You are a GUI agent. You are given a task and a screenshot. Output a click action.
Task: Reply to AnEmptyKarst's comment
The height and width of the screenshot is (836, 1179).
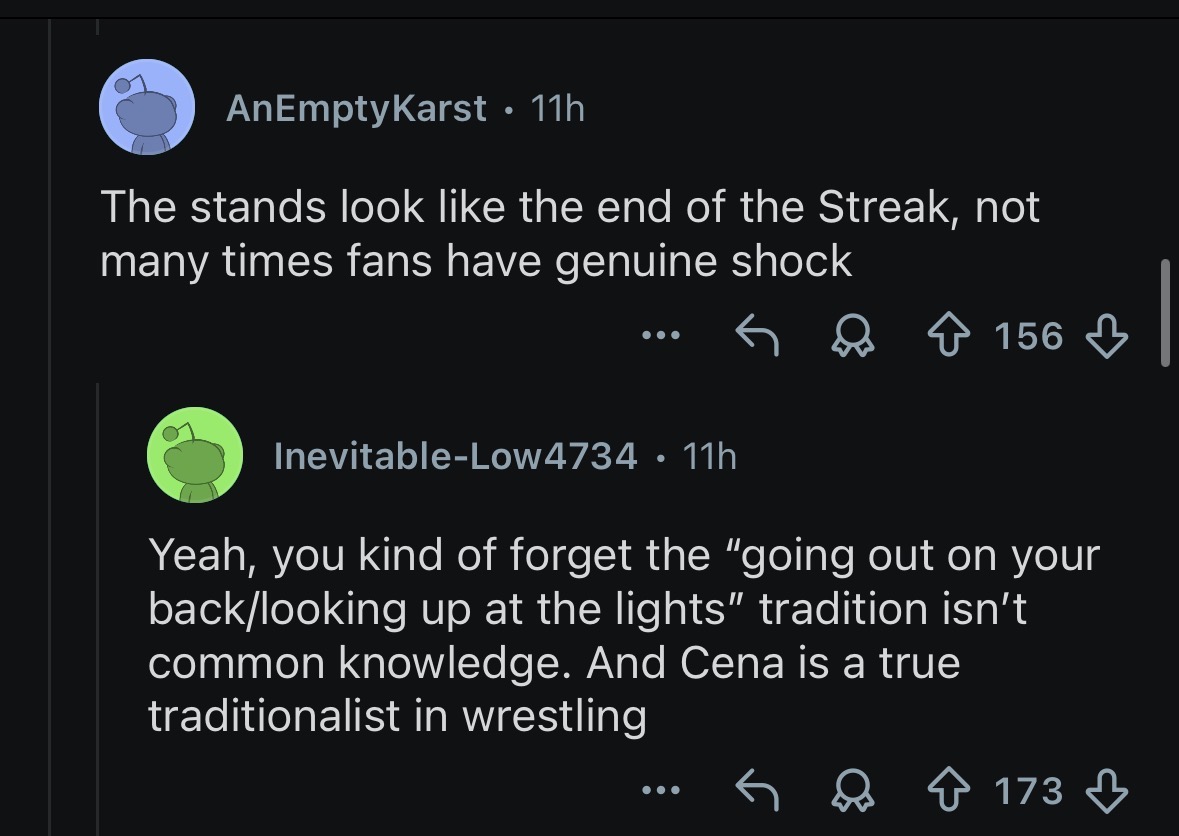click(x=758, y=335)
